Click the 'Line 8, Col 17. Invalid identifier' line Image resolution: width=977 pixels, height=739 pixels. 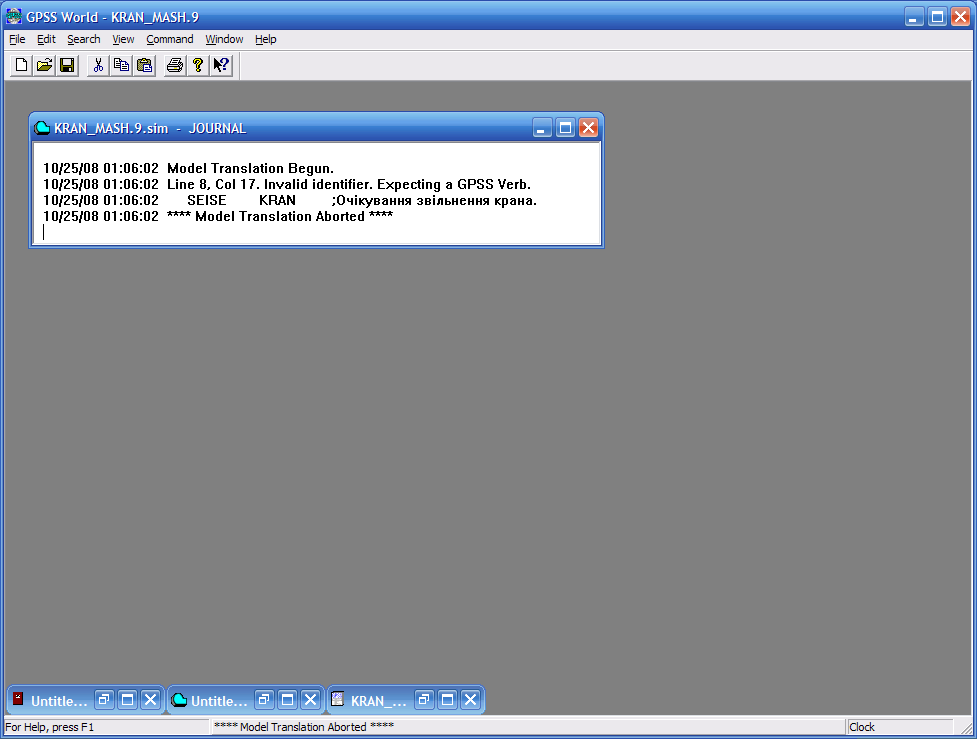click(287, 184)
